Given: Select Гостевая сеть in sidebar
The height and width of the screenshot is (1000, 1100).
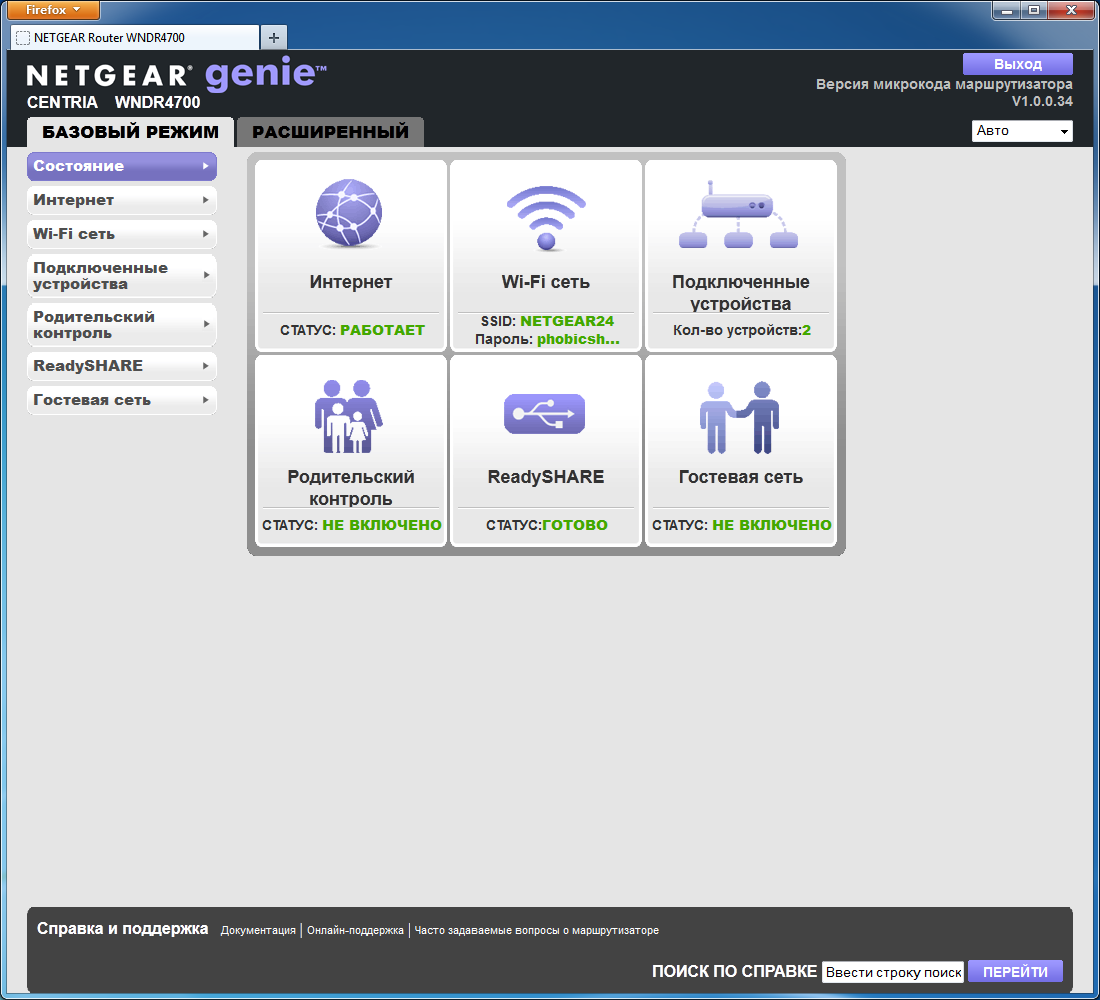Looking at the screenshot, I should (121, 400).
